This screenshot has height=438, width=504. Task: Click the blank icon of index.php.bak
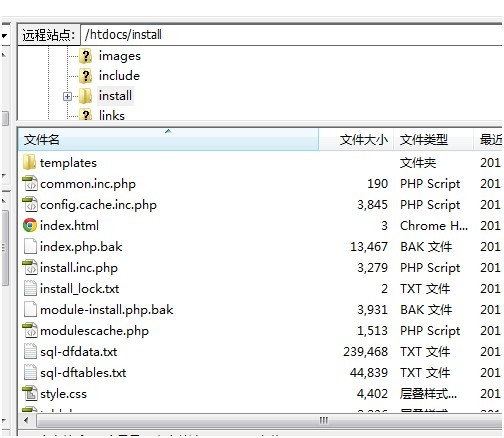click(30, 247)
